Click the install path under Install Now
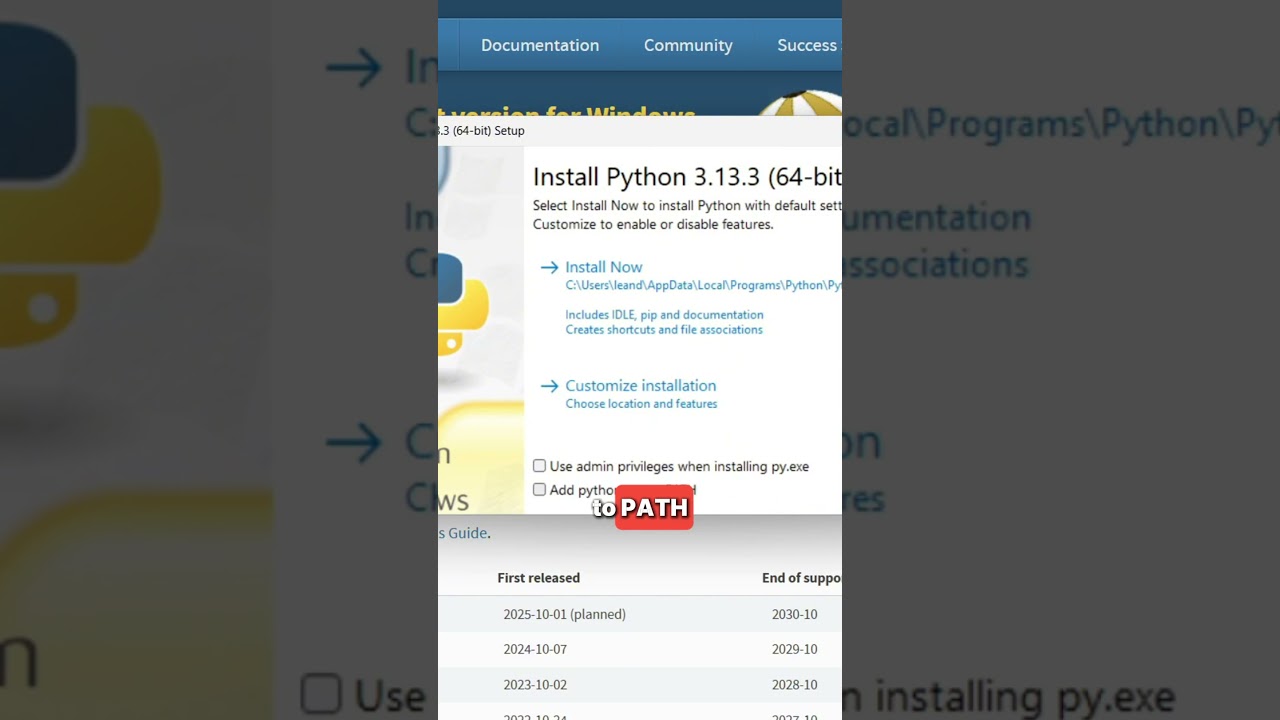Viewport: 1280px width, 720px height. point(703,285)
